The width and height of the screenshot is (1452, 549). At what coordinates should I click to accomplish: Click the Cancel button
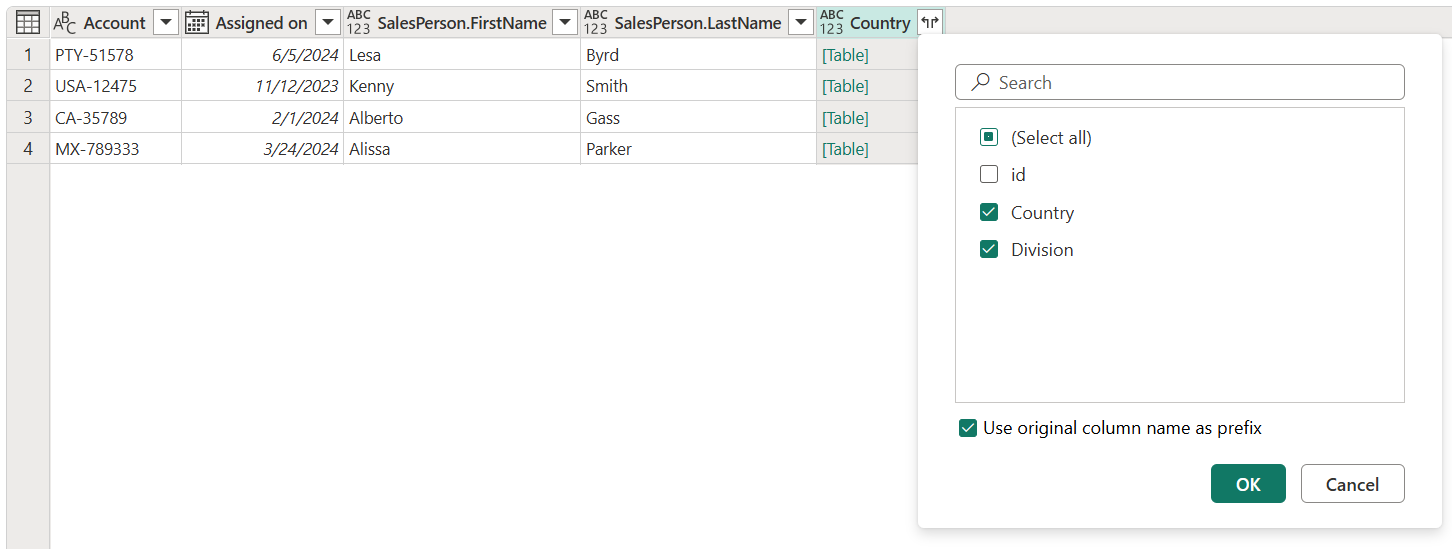(1352, 484)
